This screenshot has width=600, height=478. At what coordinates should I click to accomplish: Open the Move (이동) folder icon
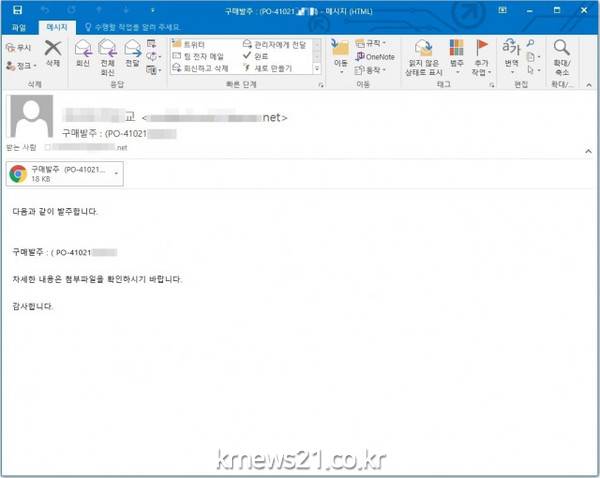(x=340, y=52)
